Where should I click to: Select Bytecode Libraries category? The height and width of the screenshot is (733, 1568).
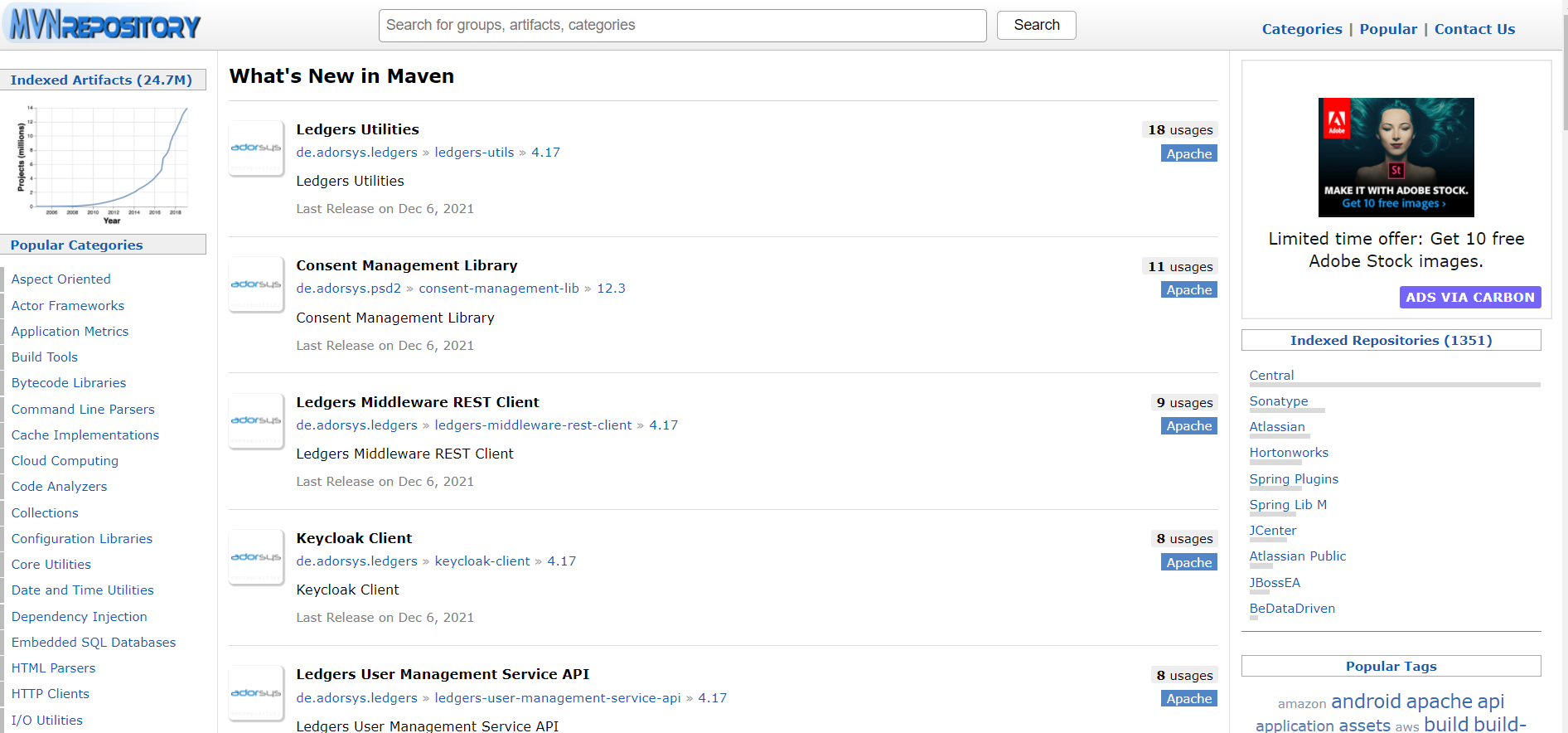[x=69, y=383]
